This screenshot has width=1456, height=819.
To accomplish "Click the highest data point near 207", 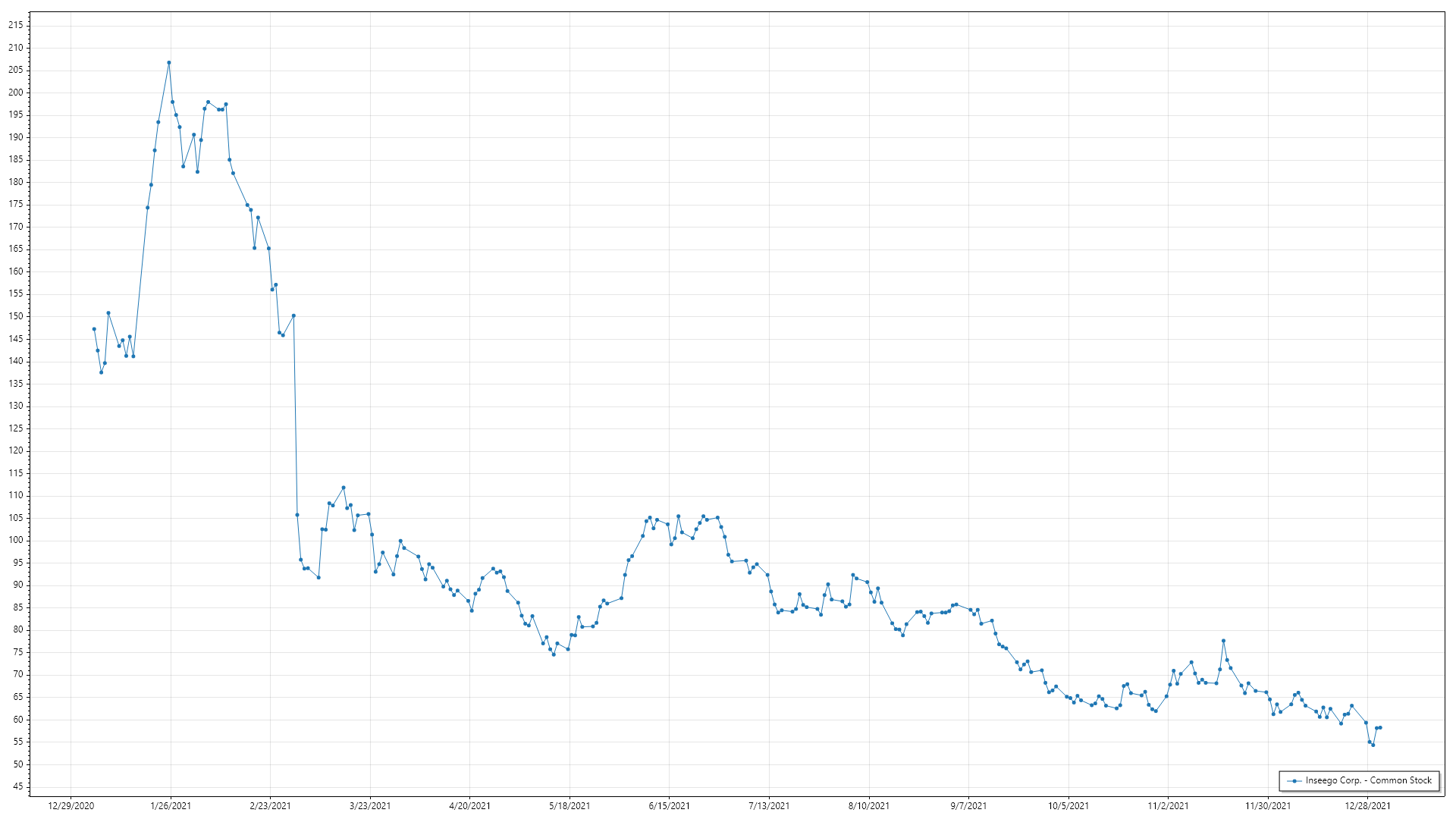I will click(x=169, y=63).
